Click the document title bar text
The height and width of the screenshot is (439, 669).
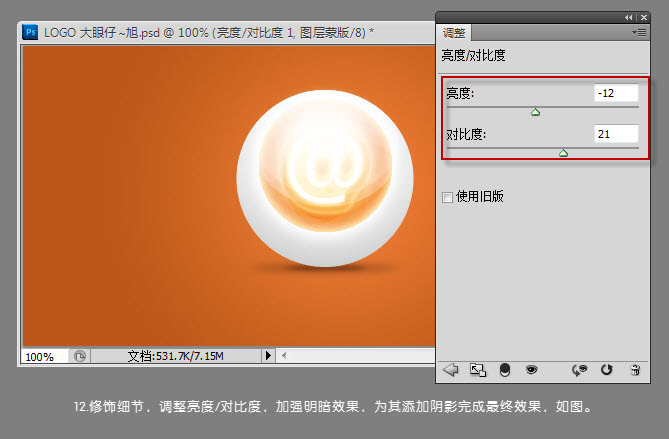pos(209,32)
